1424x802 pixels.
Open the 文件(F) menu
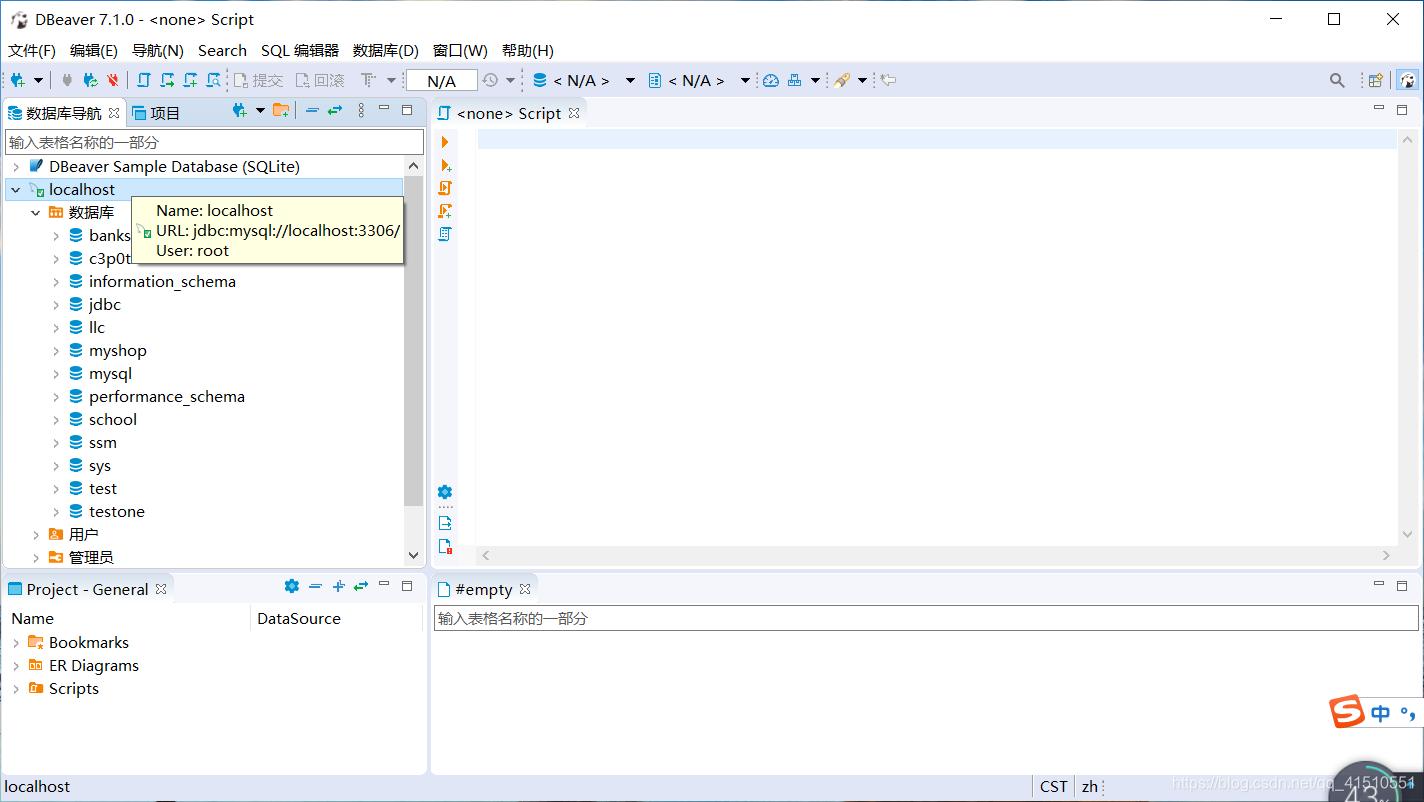click(x=32, y=50)
